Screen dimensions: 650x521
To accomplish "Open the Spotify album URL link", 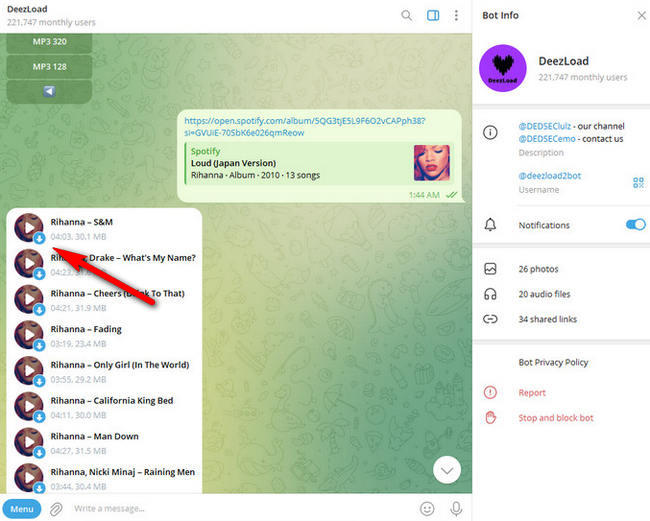I will coord(305,126).
